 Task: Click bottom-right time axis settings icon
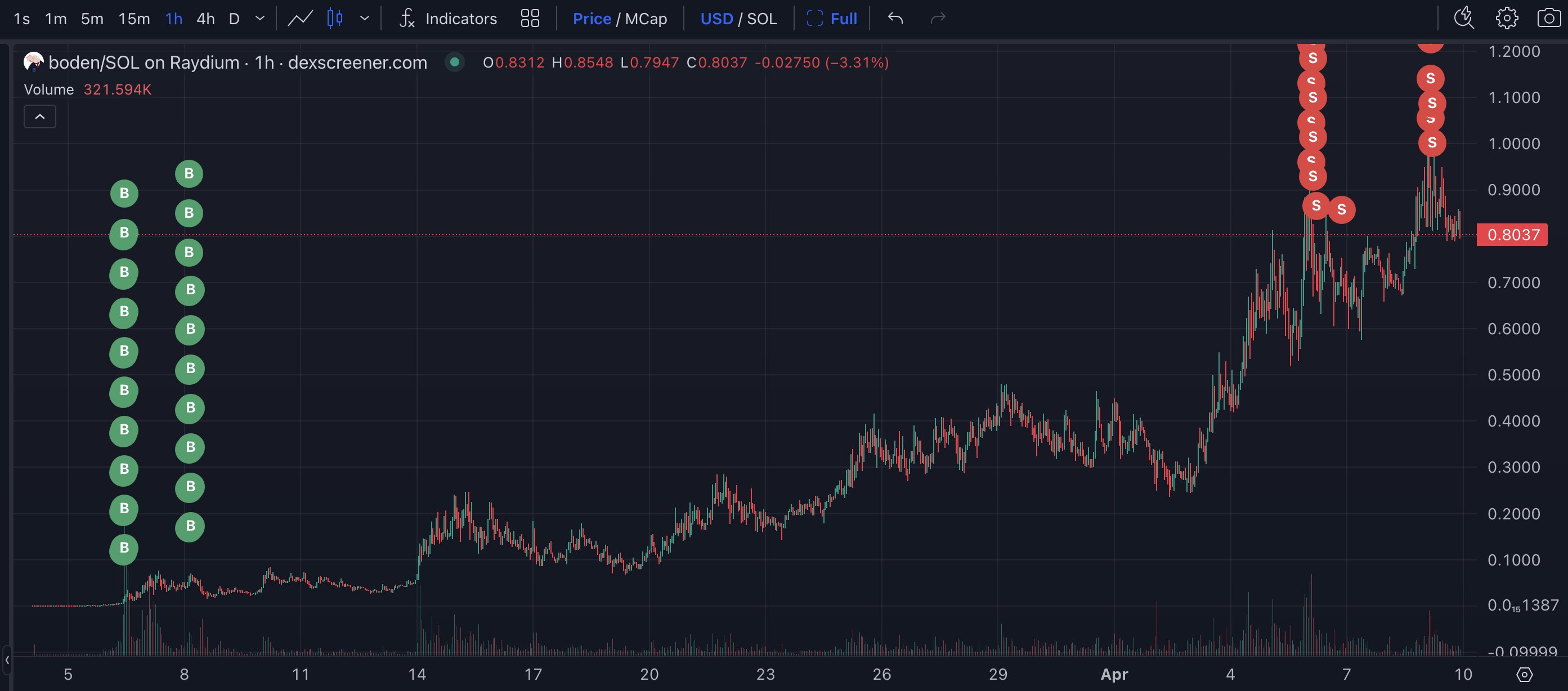(x=1524, y=674)
